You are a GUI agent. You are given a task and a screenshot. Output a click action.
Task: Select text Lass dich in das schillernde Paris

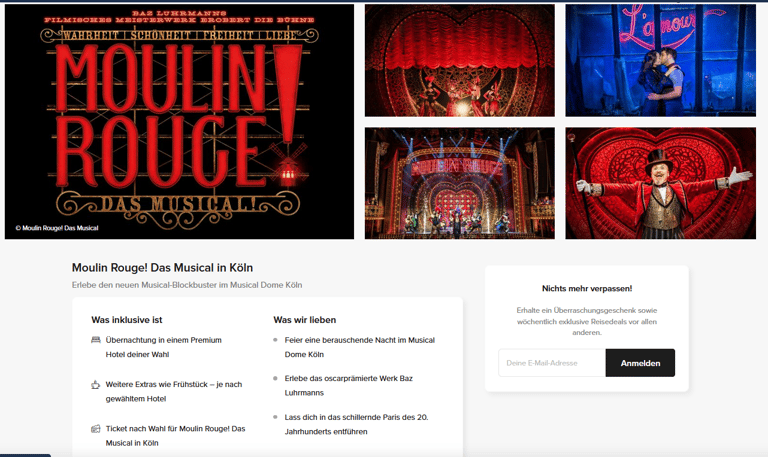pos(357,424)
